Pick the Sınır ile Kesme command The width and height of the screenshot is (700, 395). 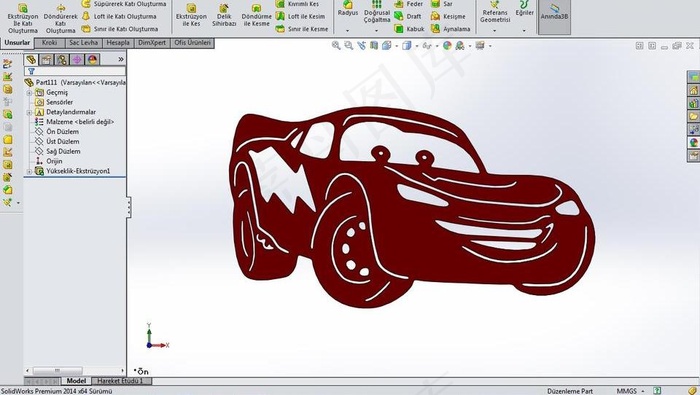(x=302, y=29)
